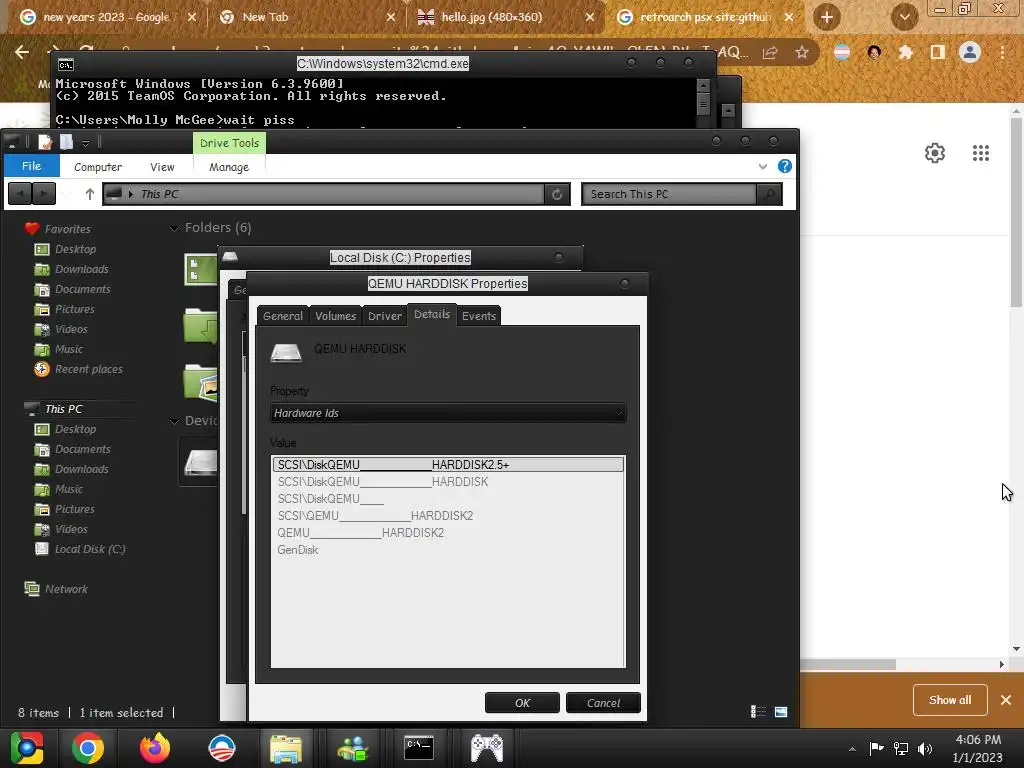
Task: Open the game controller taskbar app
Action: [487, 748]
